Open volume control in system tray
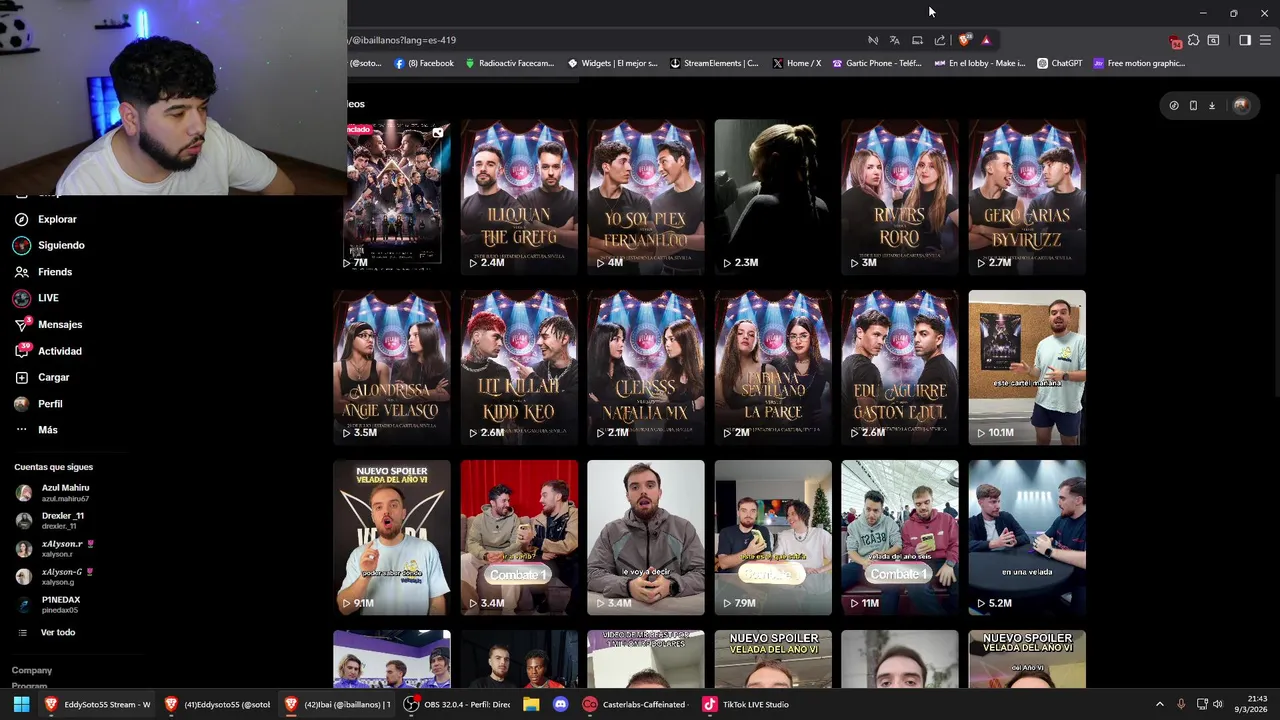Screen dimensions: 1280x720 (1217, 704)
